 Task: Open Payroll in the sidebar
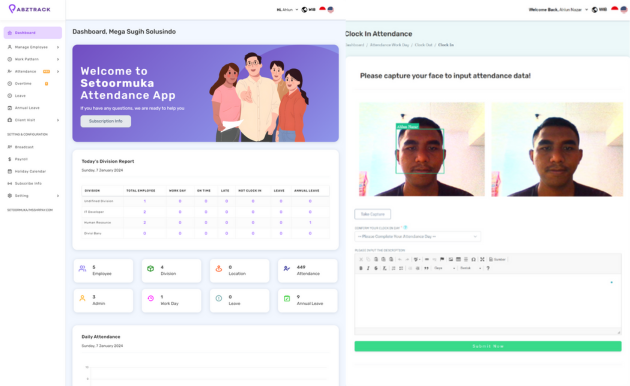point(21,159)
